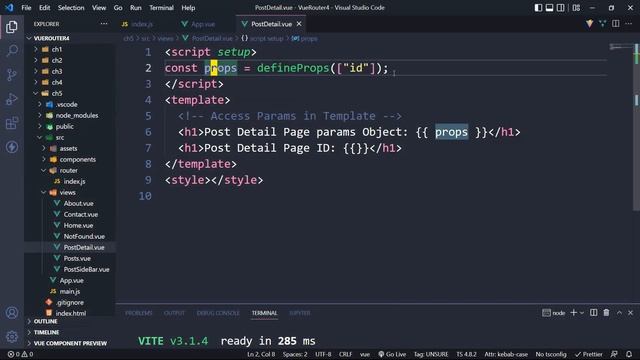640x360 pixels.
Task: Add a new terminal with plus icon
Action: (x=573, y=313)
